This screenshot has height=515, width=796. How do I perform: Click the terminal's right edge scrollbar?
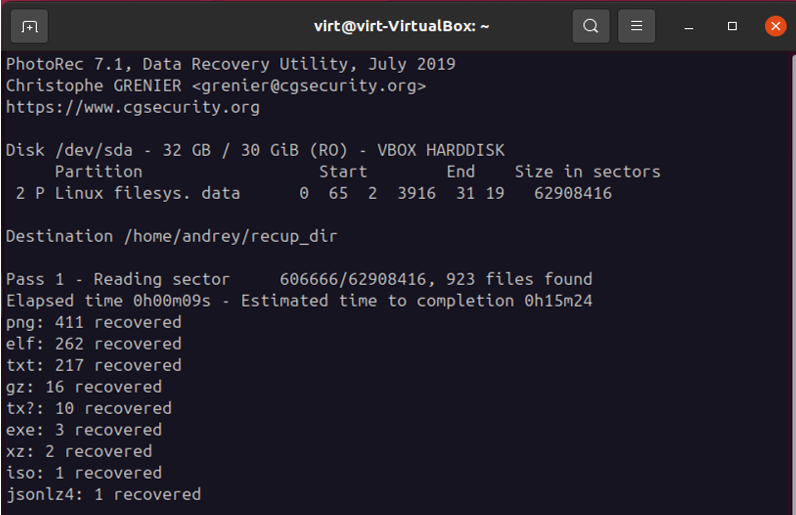pyautogui.click(x=793, y=283)
